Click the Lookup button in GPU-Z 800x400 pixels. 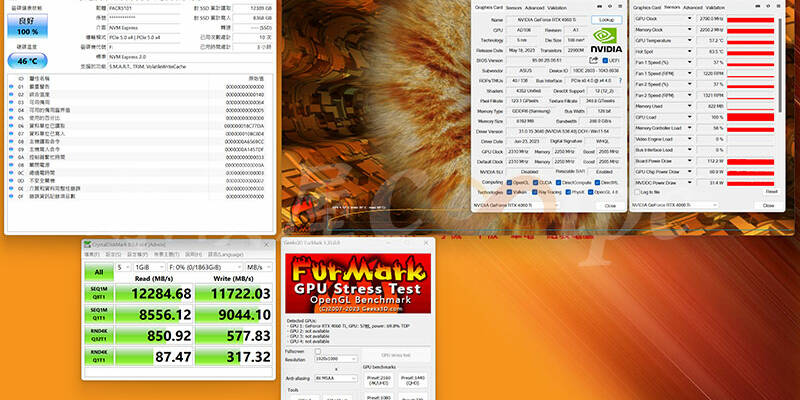point(607,20)
